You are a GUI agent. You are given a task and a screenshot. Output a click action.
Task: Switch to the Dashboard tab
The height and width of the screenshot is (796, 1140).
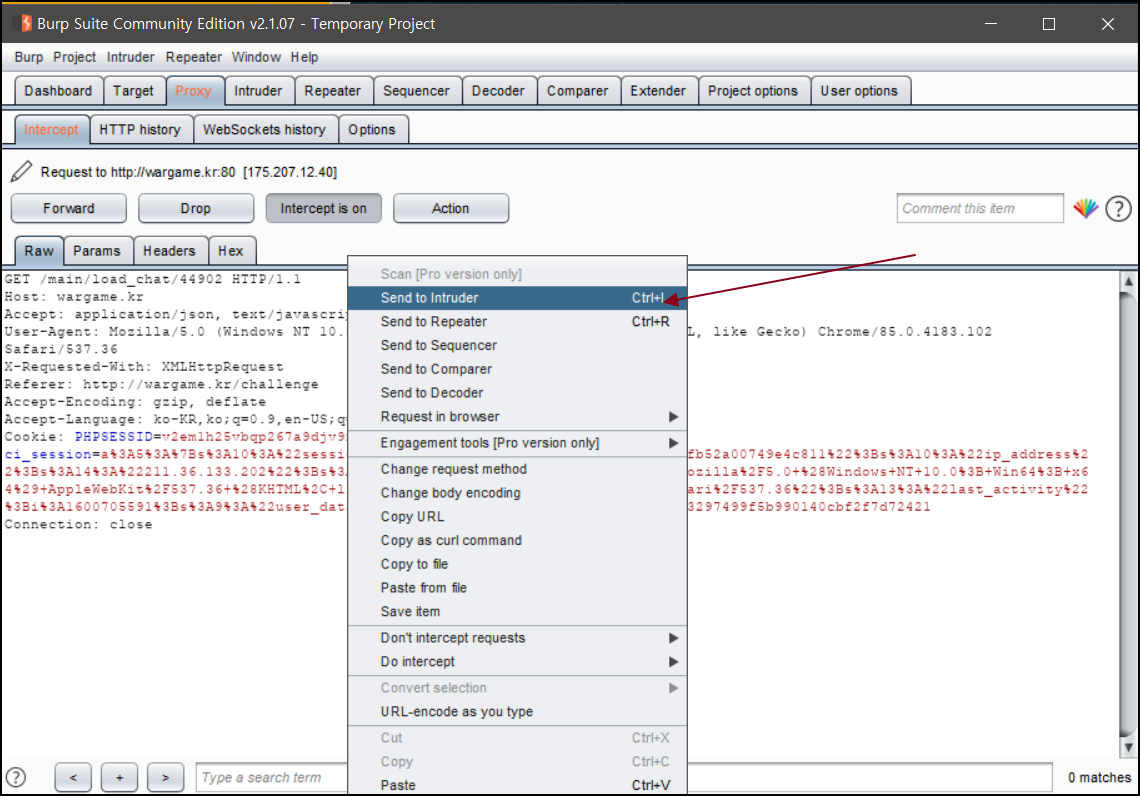pyautogui.click(x=58, y=91)
